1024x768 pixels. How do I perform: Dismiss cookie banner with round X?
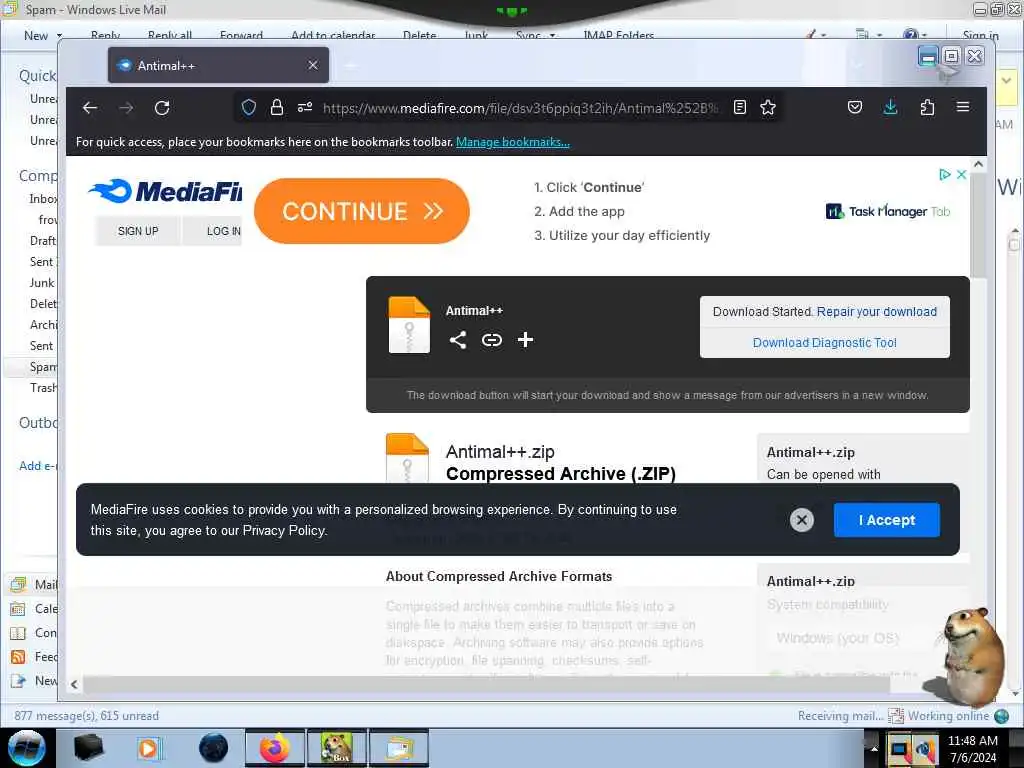(801, 520)
